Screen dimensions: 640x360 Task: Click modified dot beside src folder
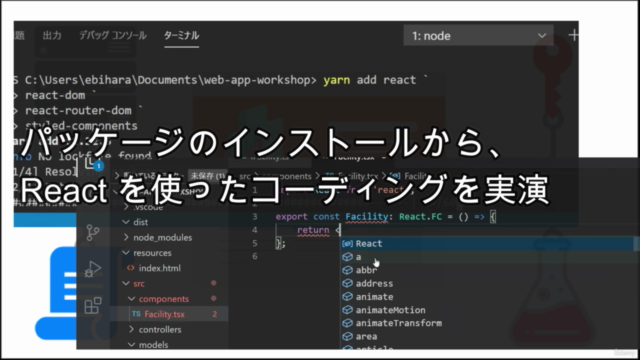[x=213, y=283]
